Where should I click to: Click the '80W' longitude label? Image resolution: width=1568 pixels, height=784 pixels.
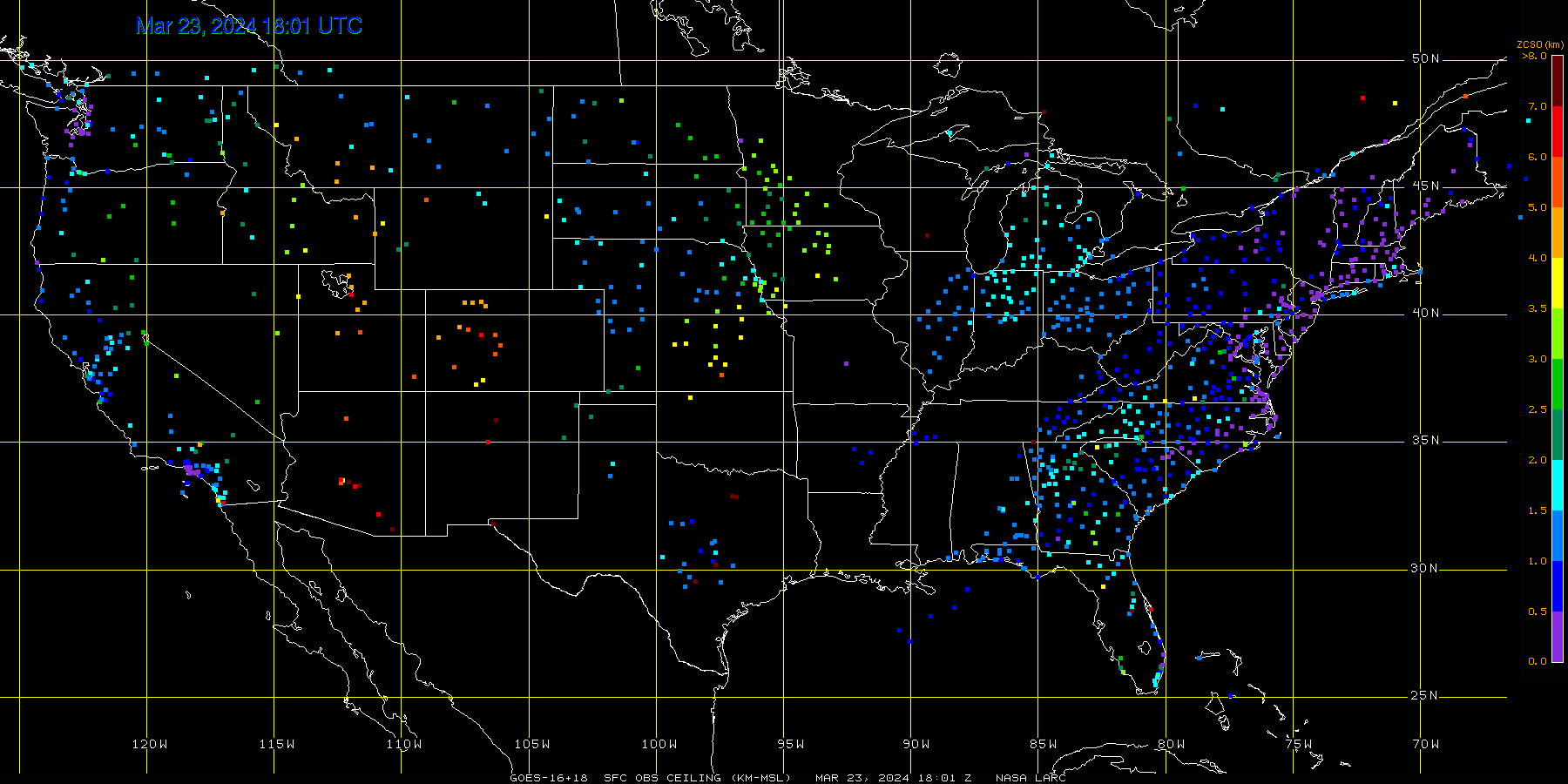(x=1172, y=744)
